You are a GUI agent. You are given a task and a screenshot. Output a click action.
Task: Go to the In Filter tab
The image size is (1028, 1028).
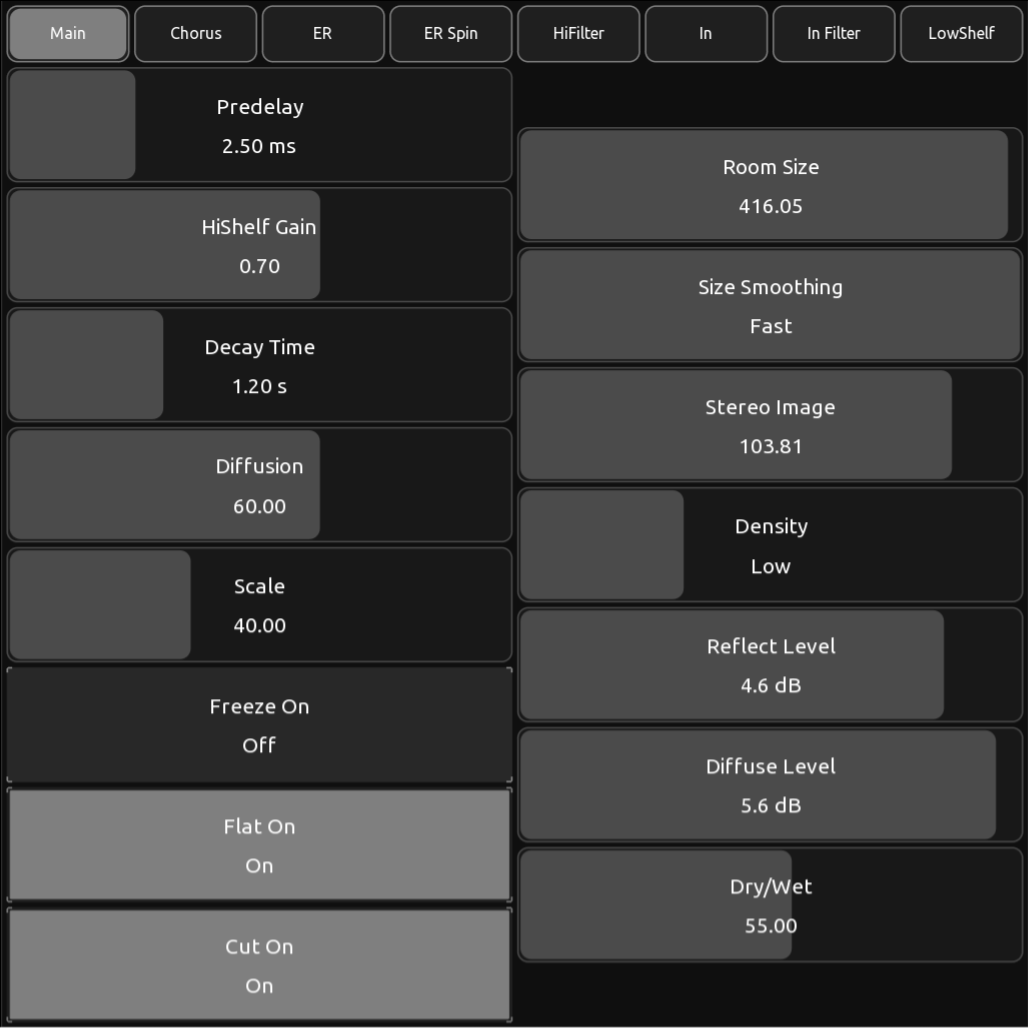click(x=833, y=34)
